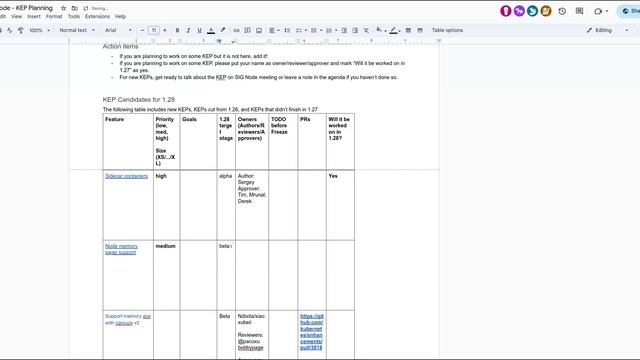
Task: Click the decrease indent icon
Action: pyautogui.click(x=344, y=30)
